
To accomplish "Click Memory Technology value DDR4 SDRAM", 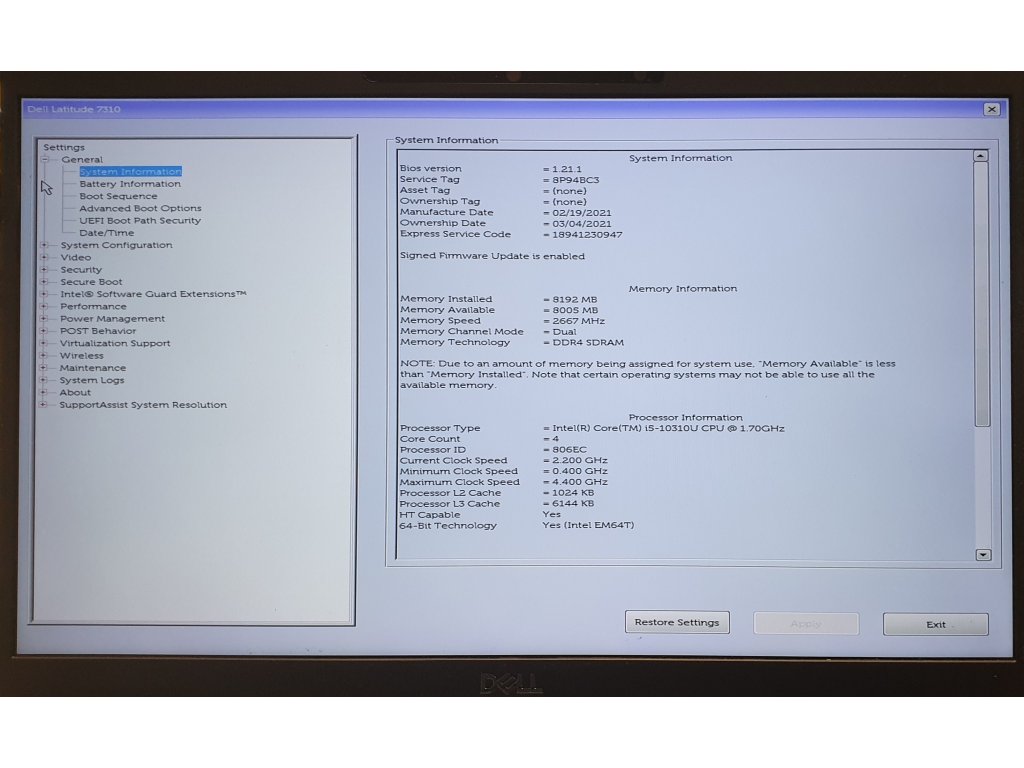I will pos(588,342).
